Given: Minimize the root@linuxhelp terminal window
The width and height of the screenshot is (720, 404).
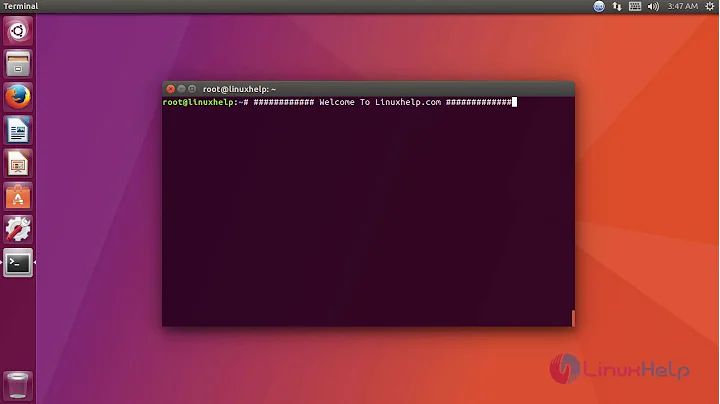Looking at the screenshot, I should [181, 89].
